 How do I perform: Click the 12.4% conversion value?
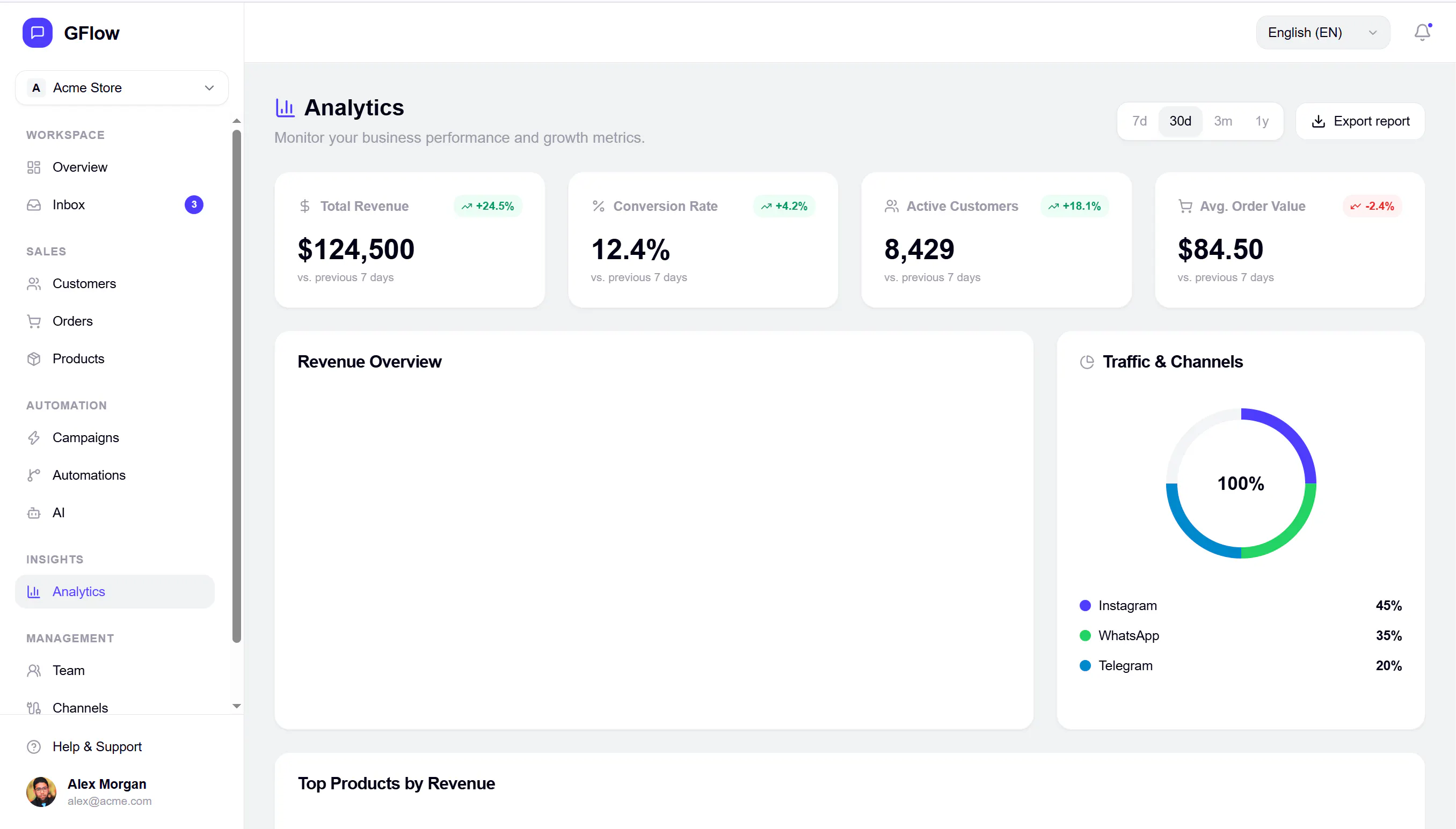tap(631, 250)
